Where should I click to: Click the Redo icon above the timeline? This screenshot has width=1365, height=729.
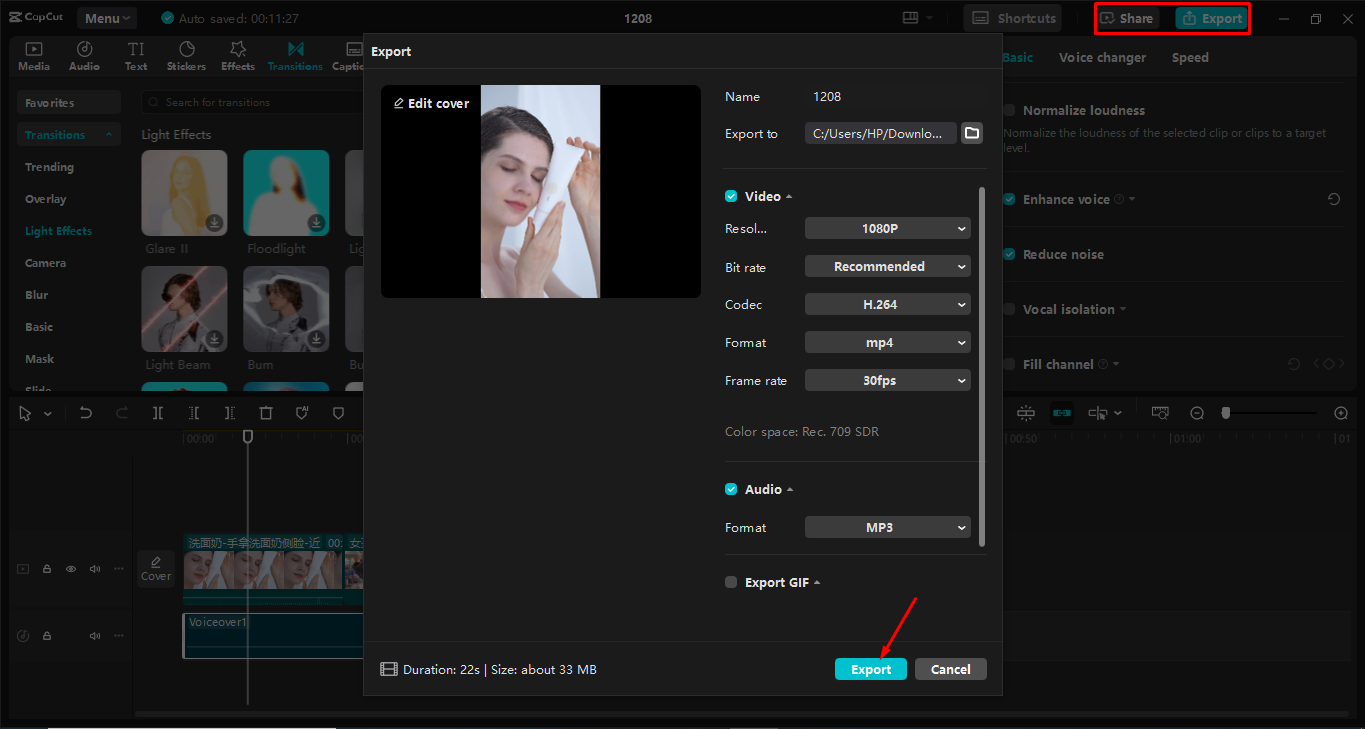121,412
